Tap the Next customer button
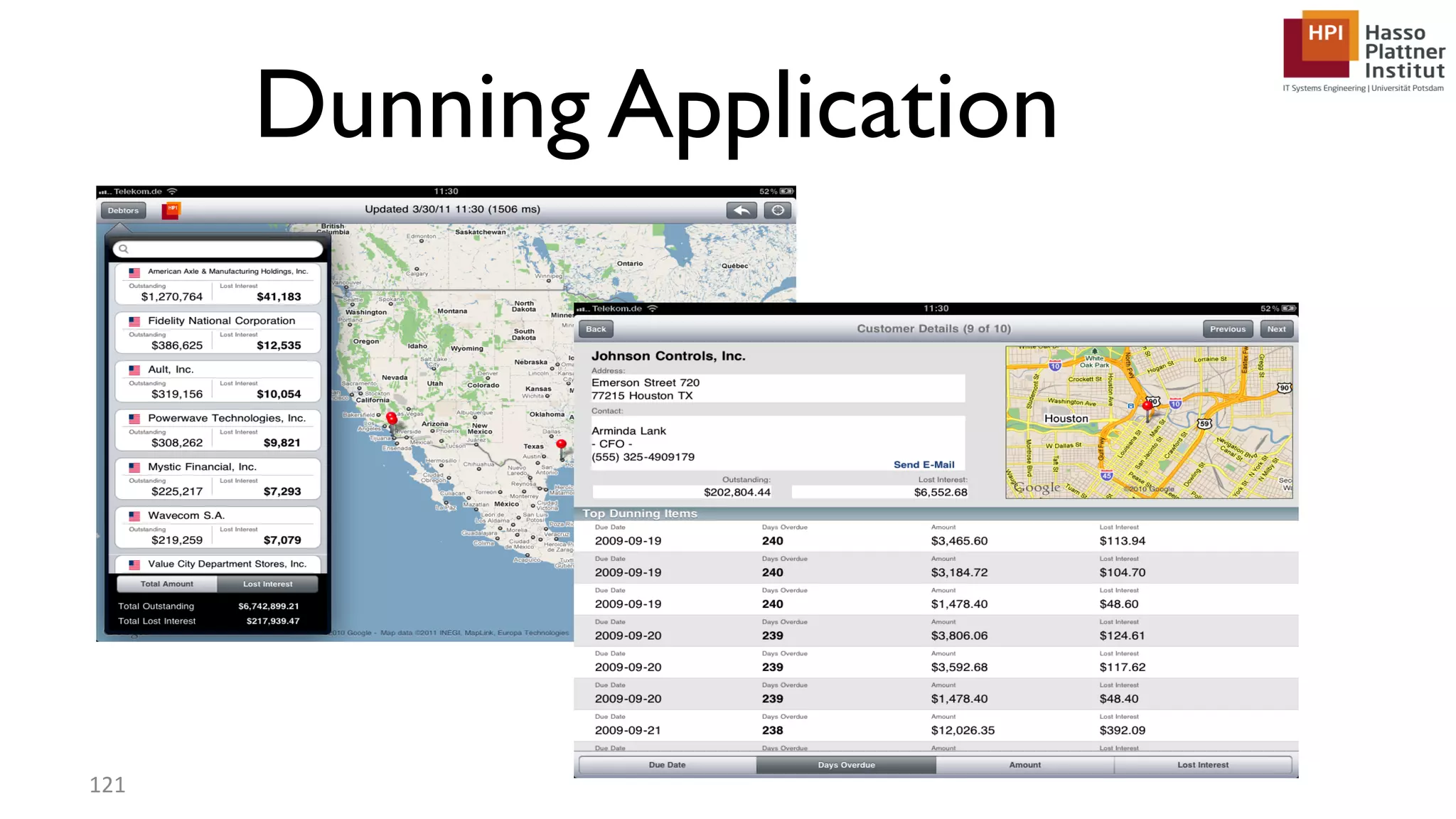Viewport: 1456px width, 819px height. [x=1276, y=329]
